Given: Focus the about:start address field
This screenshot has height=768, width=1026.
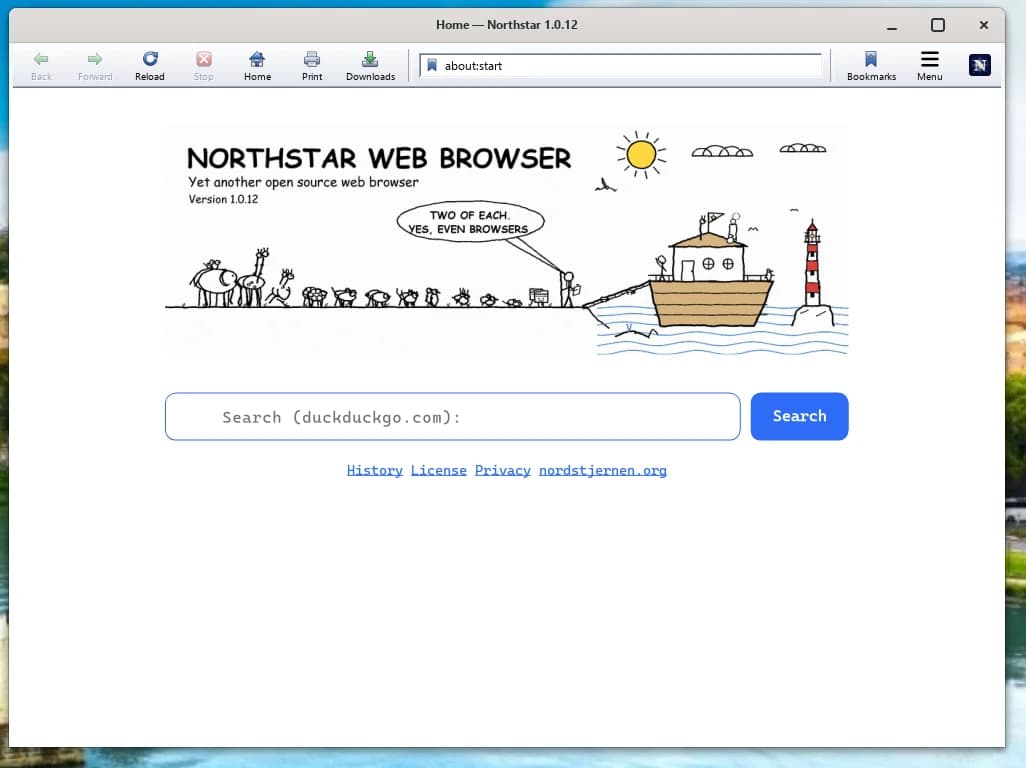Looking at the screenshot, I should click(x=620, y=65).
